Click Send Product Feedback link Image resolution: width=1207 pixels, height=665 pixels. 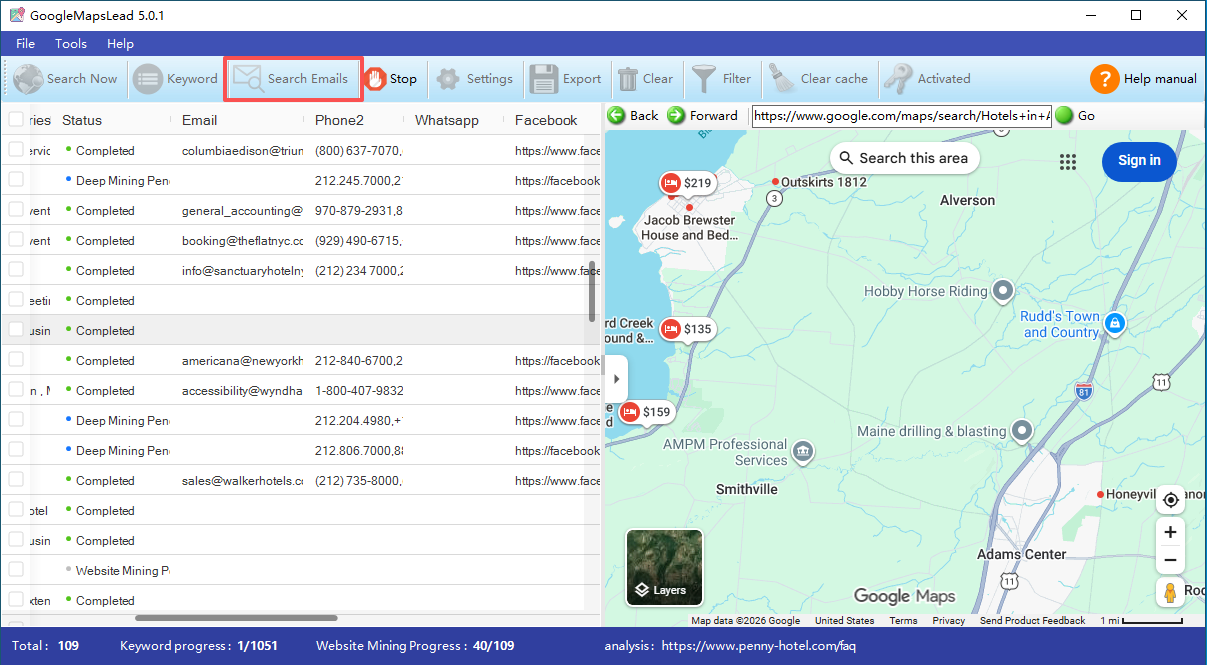point(1032,621)
